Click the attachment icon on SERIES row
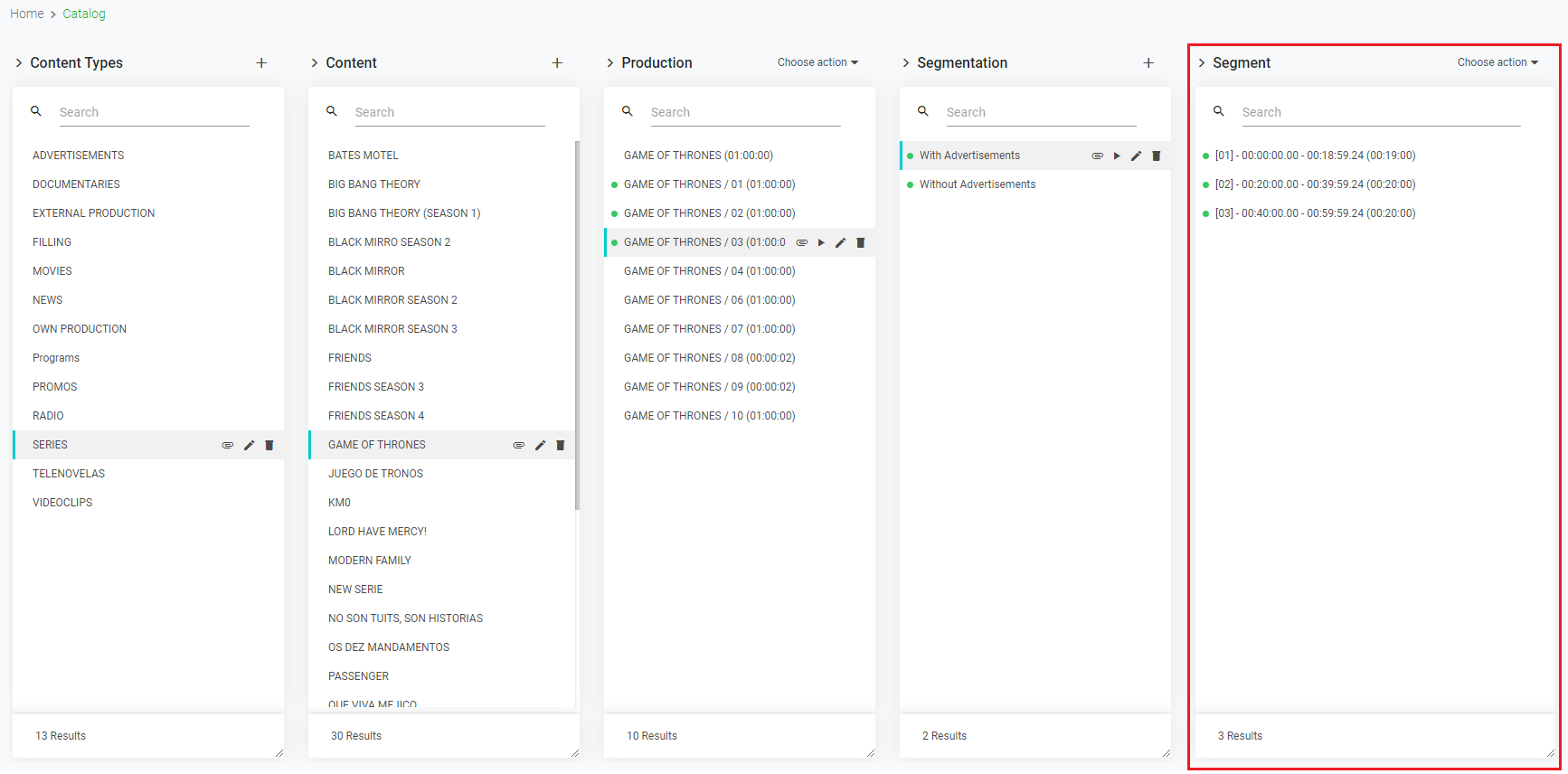Viewport: 1568px width, 774px height. pos(228,445)
